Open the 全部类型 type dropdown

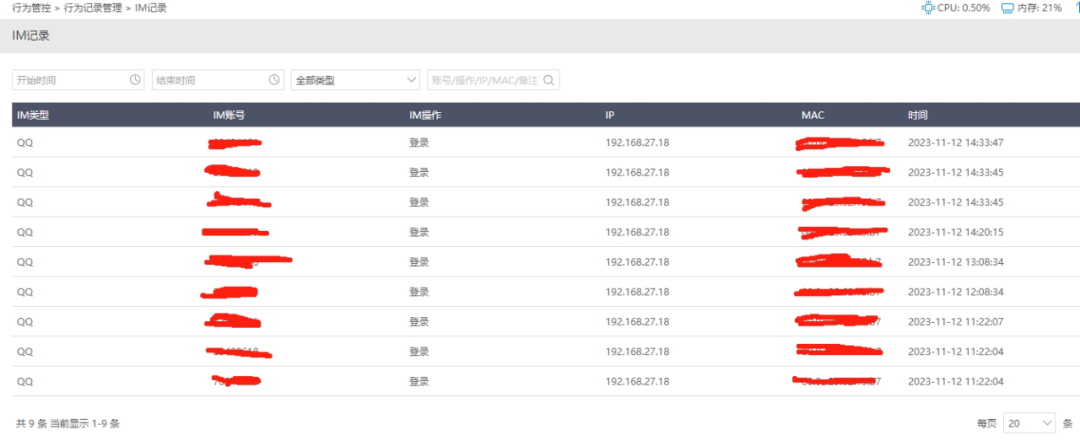(x=355, y=80)
